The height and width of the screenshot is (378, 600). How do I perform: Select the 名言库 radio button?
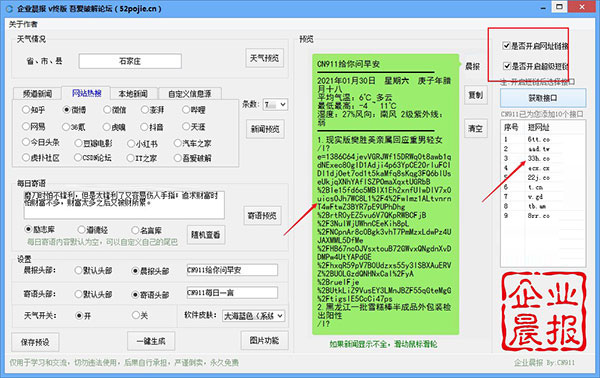coord(146,230)
